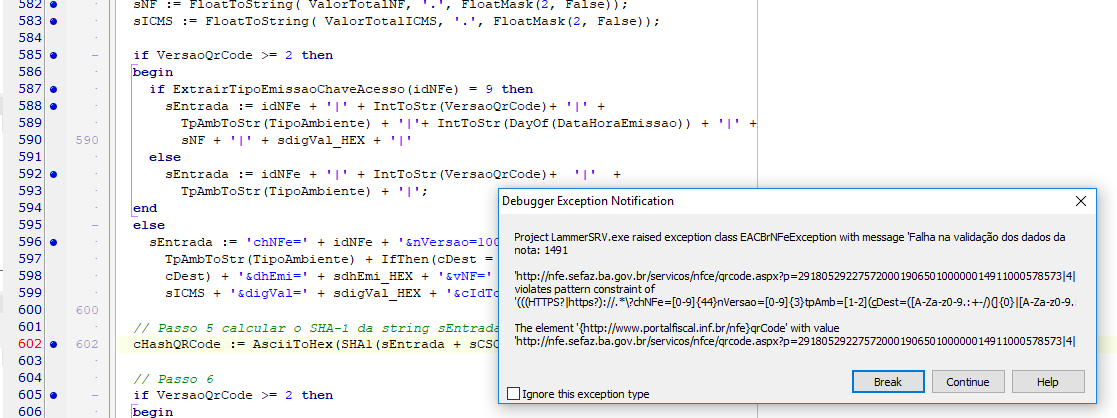Click 'The element {http://www.portalfiscal.inf.br/nfe}qrCode' text
The image size is (1117, 418).
pos(677,328)
